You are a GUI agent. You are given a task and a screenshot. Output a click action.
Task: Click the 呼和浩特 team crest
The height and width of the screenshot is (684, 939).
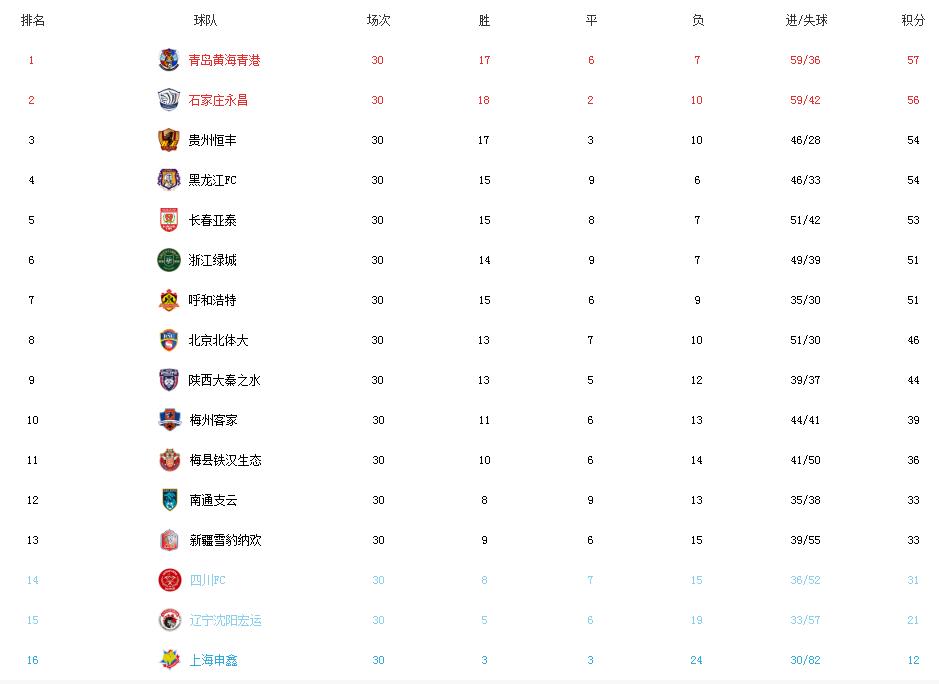coord(169,300)
